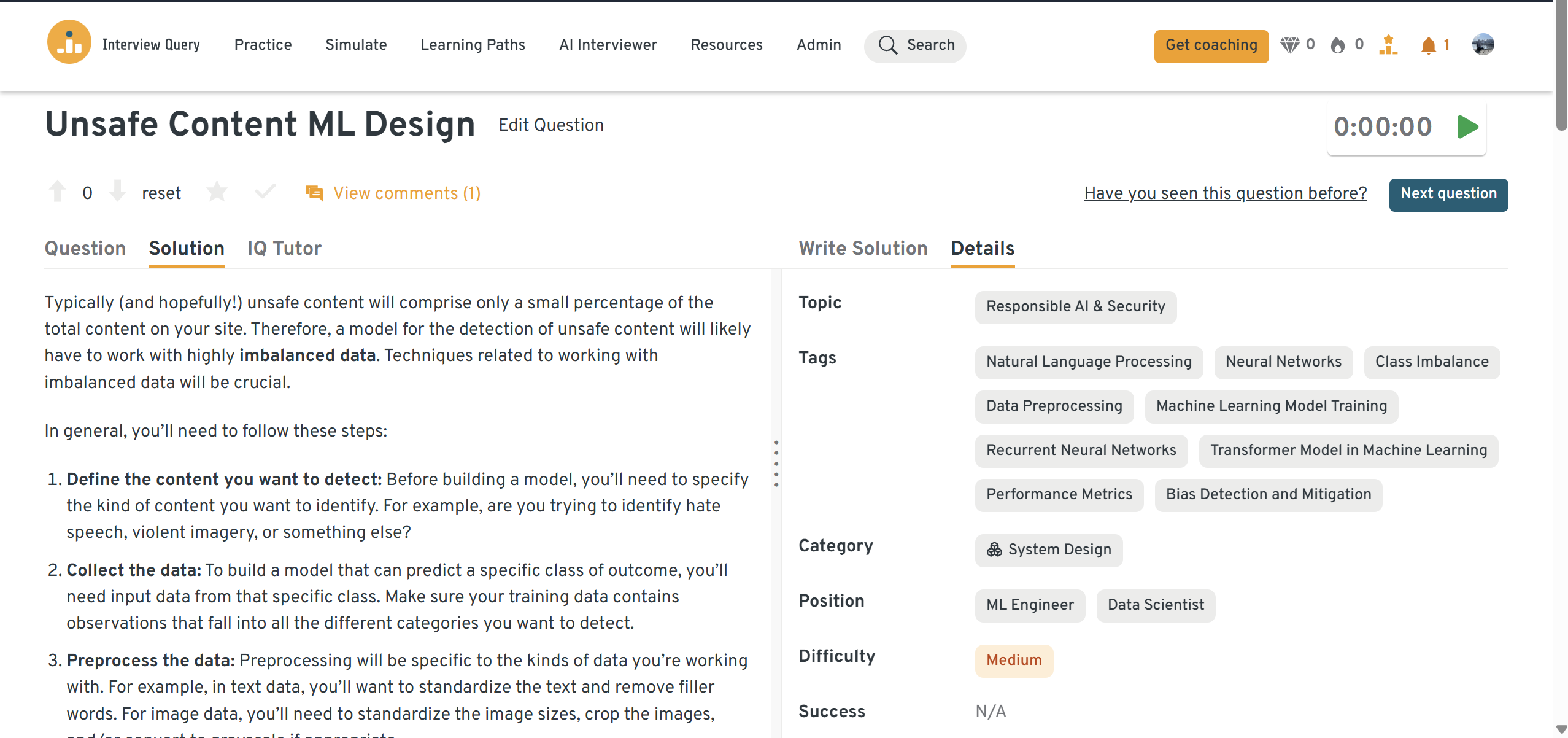Start the question timer play button

[x=1467, y=127]
